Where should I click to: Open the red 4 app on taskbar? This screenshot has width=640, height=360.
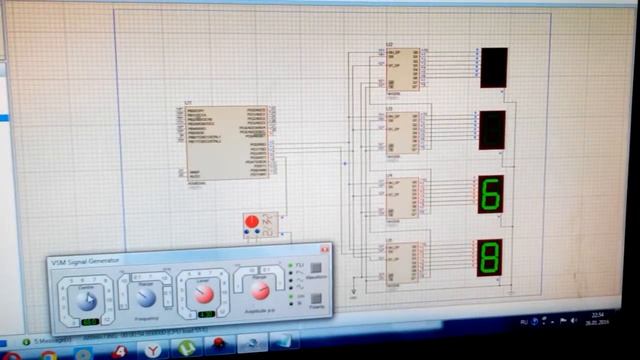tap(119, 351)
